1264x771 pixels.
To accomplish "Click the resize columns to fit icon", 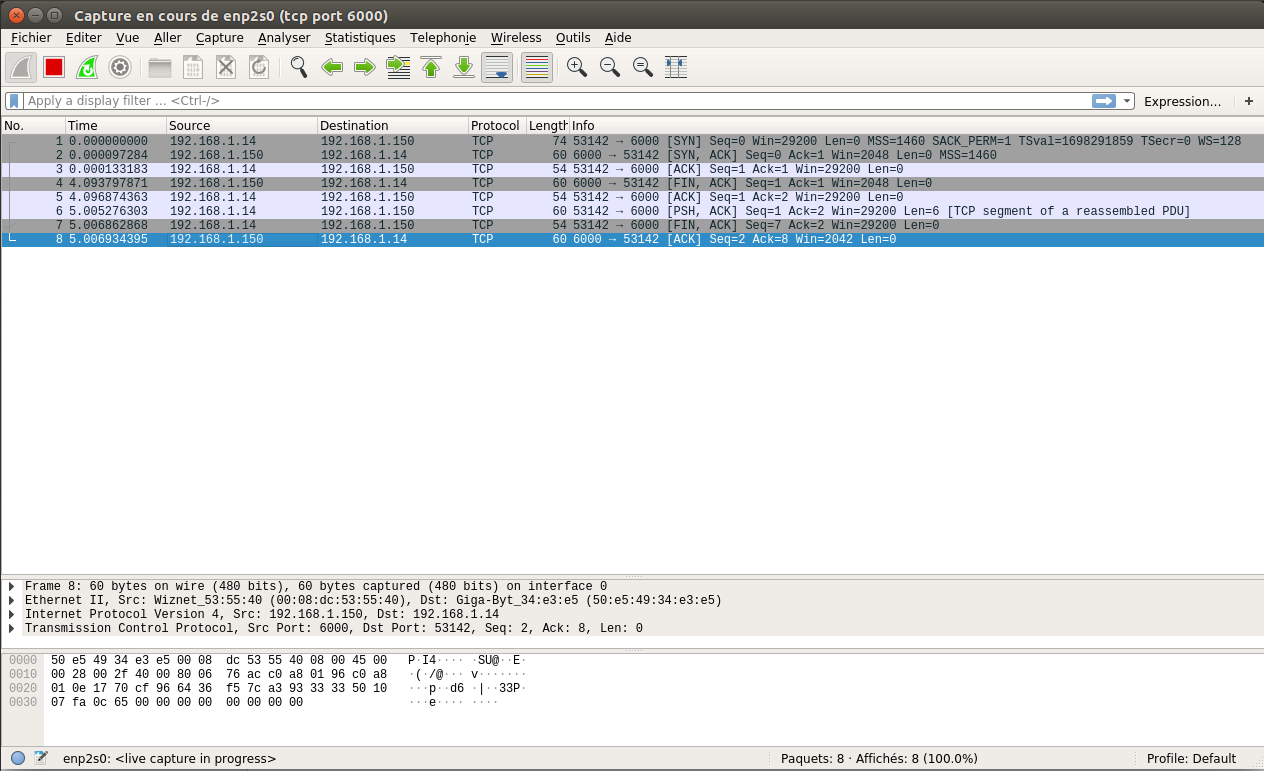I will click(676, 67).
